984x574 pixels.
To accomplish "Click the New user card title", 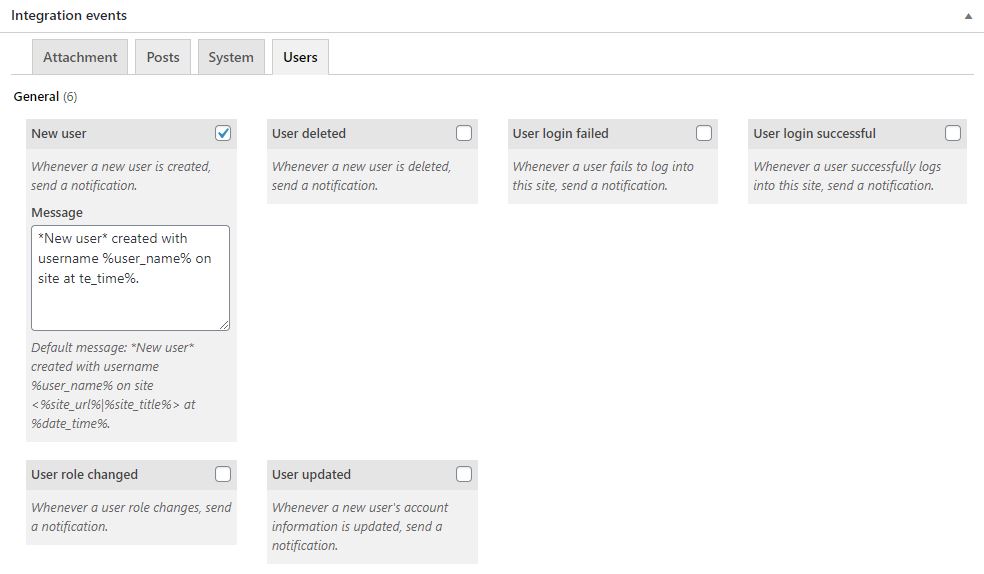I will [x=59, y=134].
